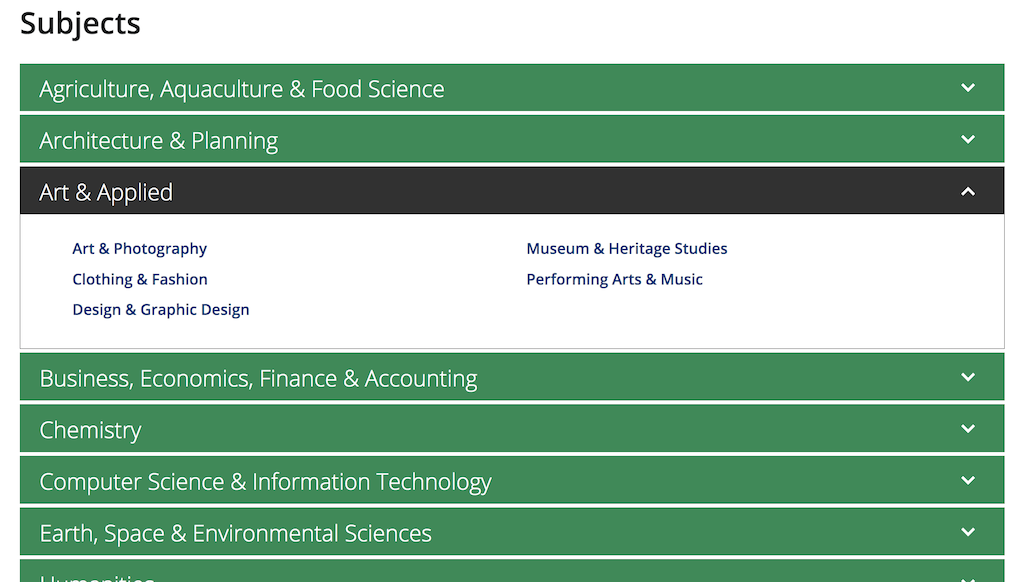Open the Art & Photography link
The image size is (1024, 582).
[x=139, y=248]
